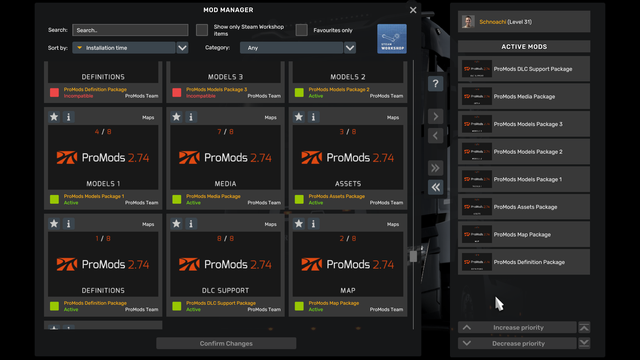This screenshot has height=360, width=640.
Task: Favourite the ProMods DLC Support Package star
Action: click(x=176, y=224)
